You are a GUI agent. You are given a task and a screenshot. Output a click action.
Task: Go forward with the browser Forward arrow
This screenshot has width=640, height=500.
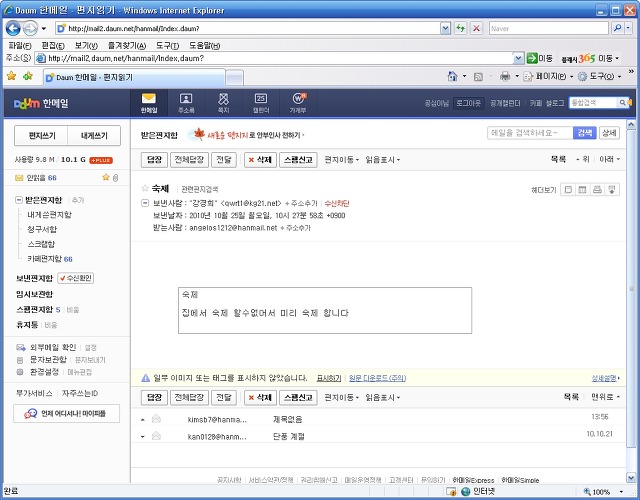click(x=30, y=28)
